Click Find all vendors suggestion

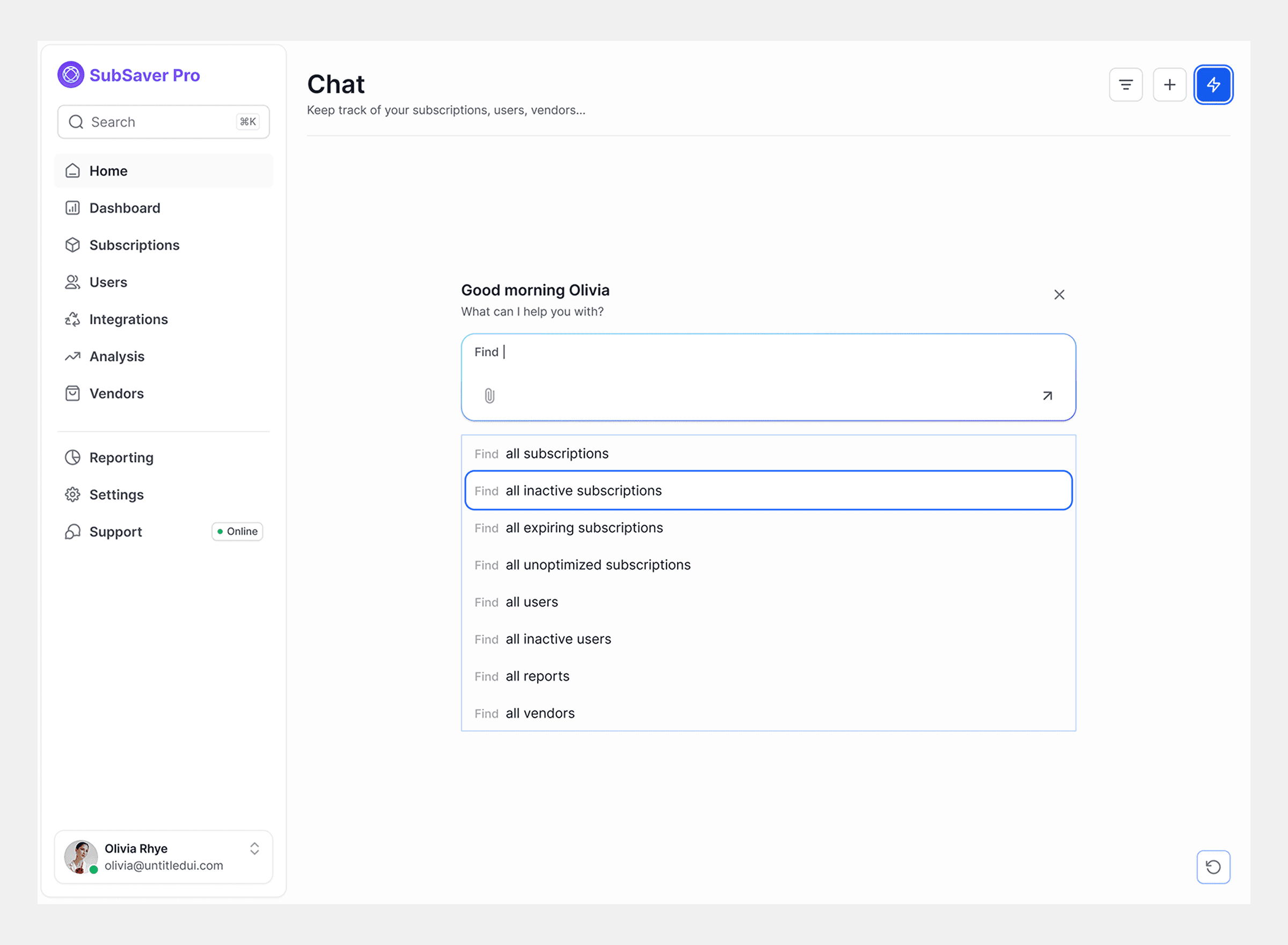click(x=540, y=714)
